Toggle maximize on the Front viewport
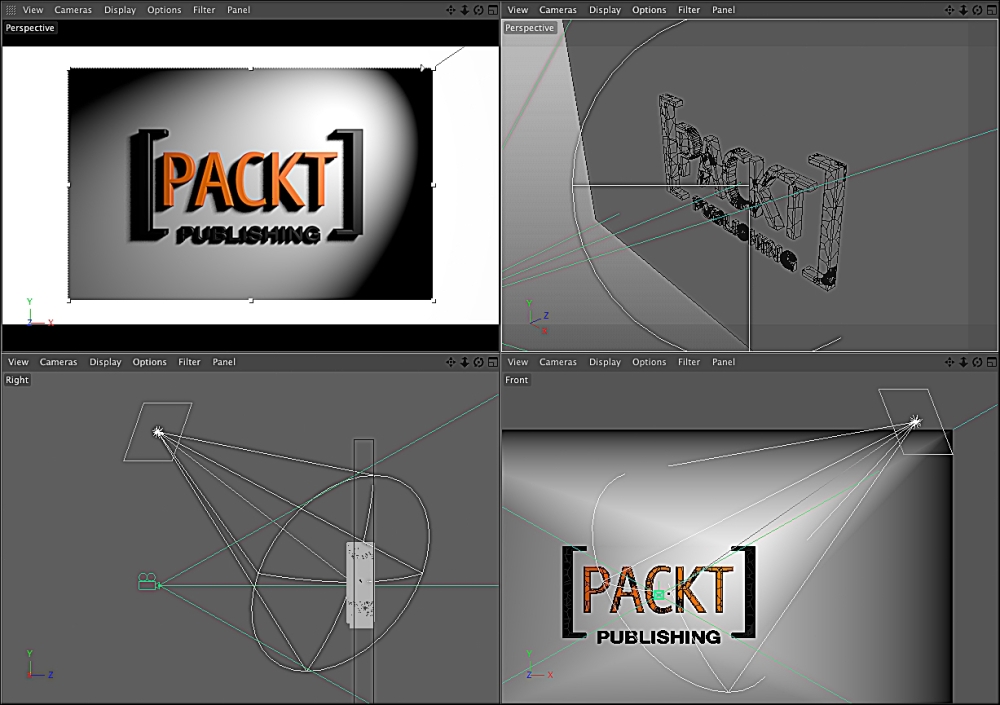Viewport: 1000px width, 705px height. tap(991, 362)
